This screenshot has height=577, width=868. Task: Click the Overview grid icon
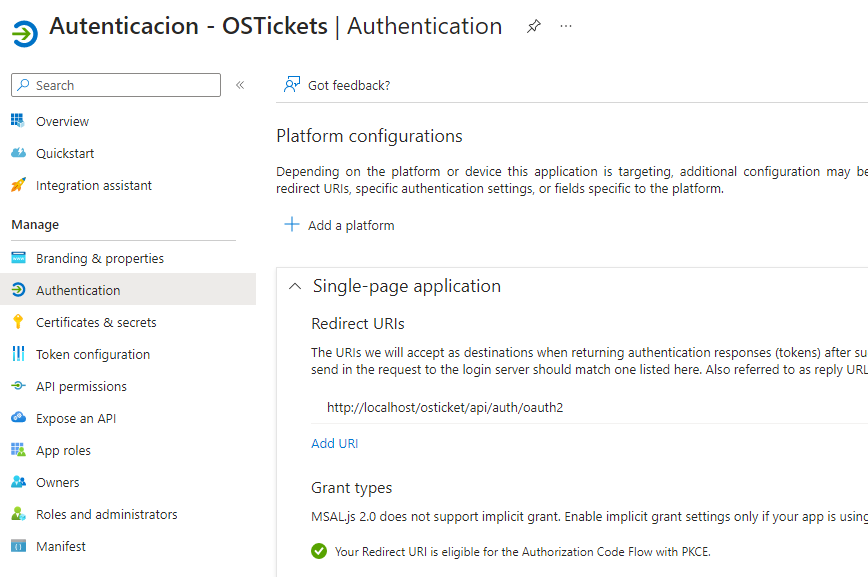(x=18, y=121)
